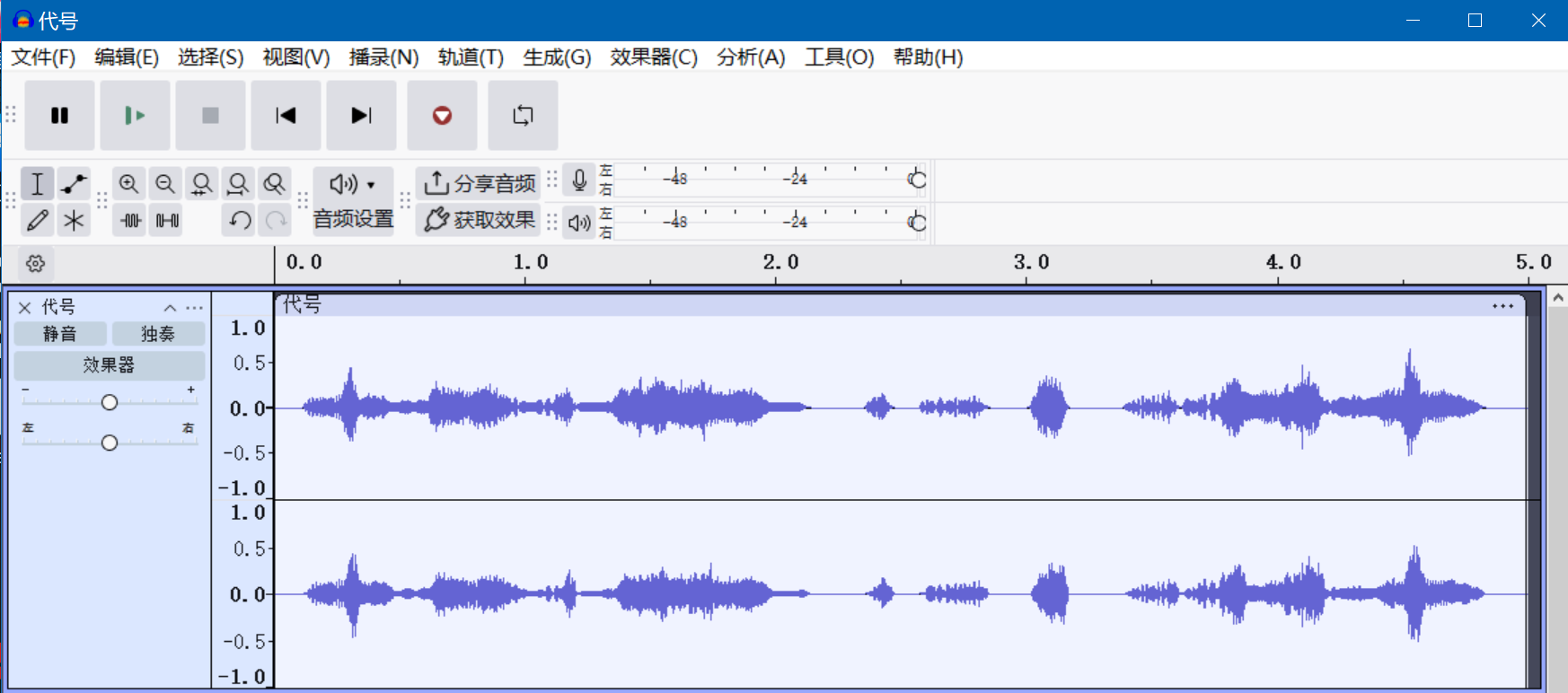This screenshot has height=693, width=1568.
Task: Open the track's three-dot options menu
Action: [194, 308]
